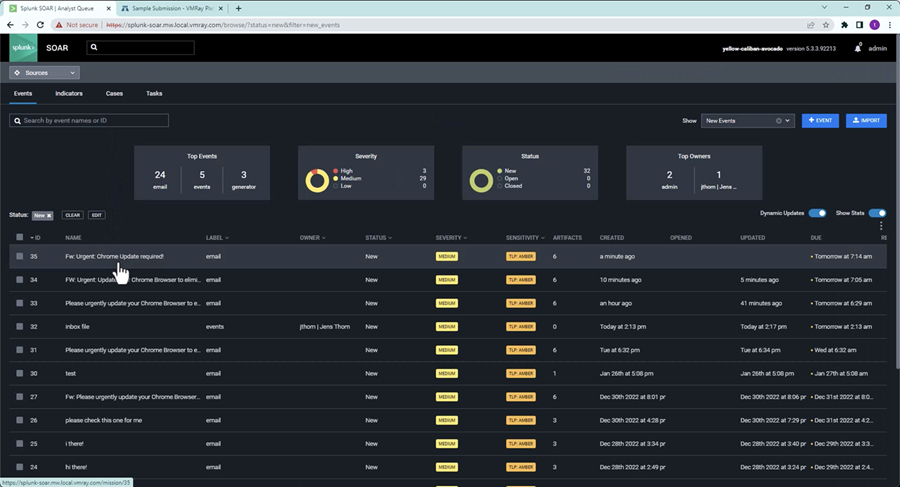Click the browser back arrow

[10, 25]
